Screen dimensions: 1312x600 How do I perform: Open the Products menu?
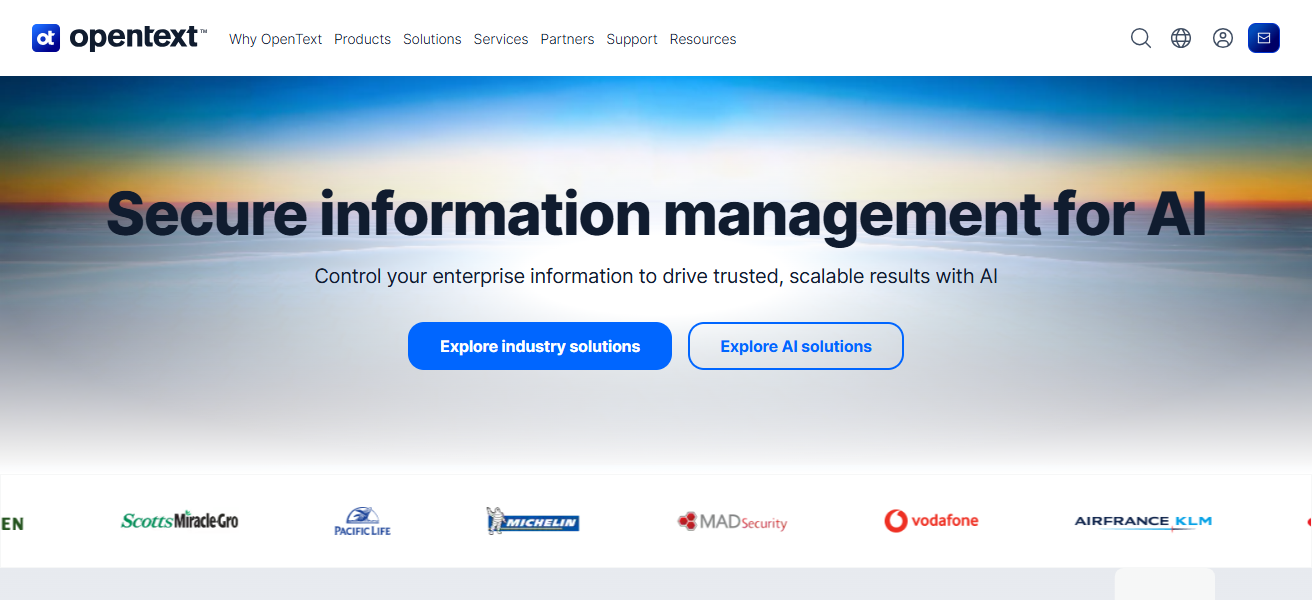(362, 39)
